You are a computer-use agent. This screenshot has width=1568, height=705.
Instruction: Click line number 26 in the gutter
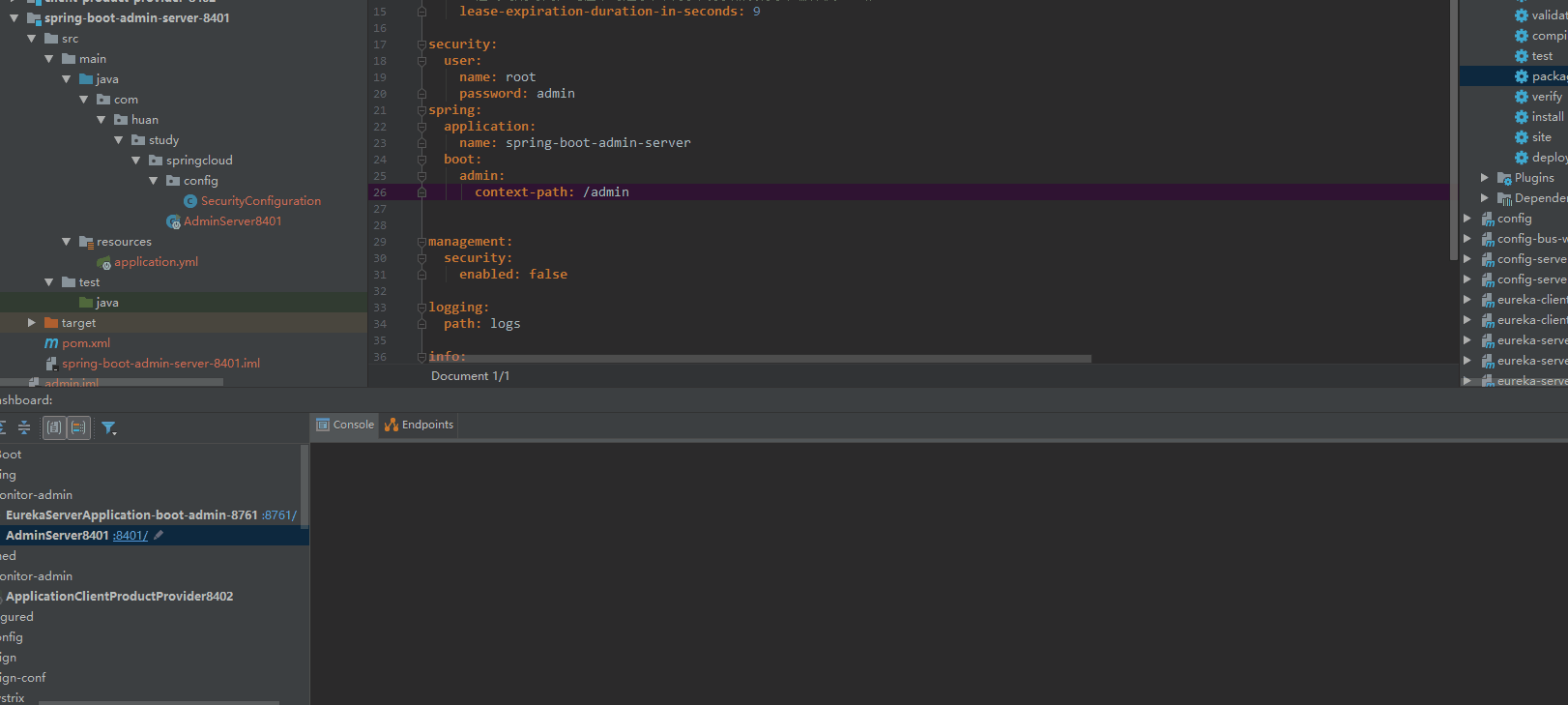[x=380, y=192]
